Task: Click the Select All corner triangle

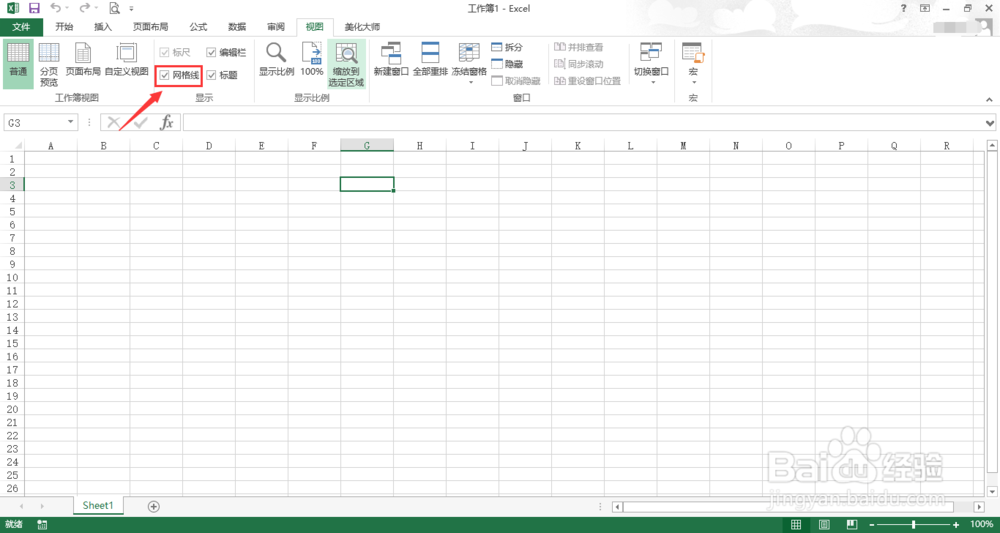Action: pyautogui.click(x=18, y=147)
